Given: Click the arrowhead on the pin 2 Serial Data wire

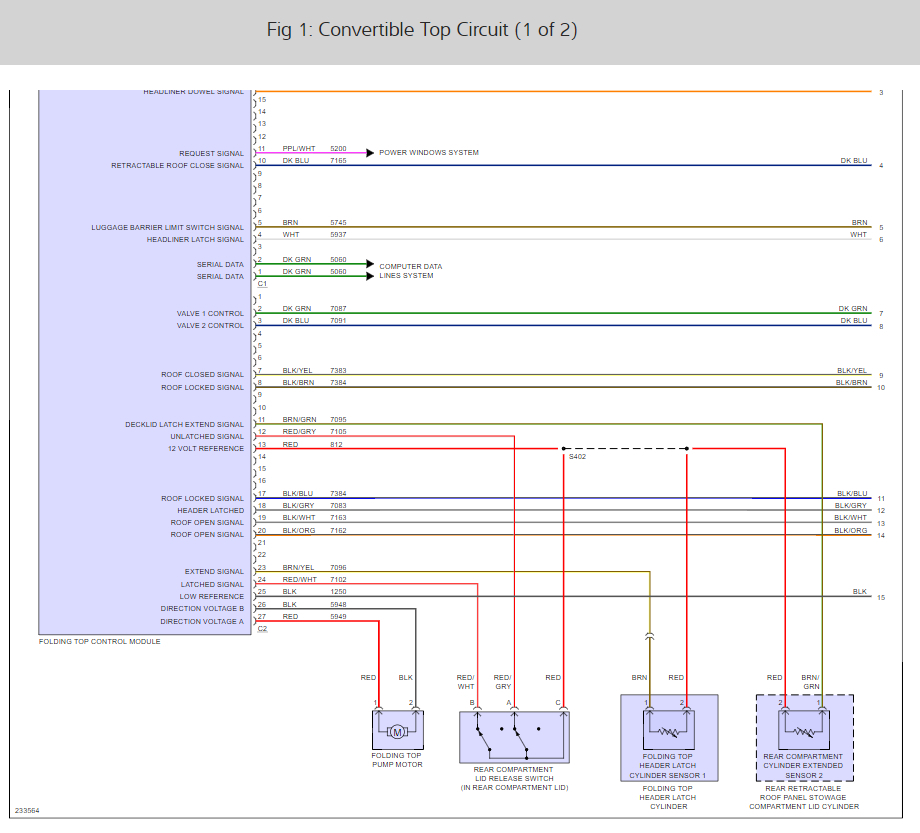Looking at the screenshot, I should coord(370,264).
